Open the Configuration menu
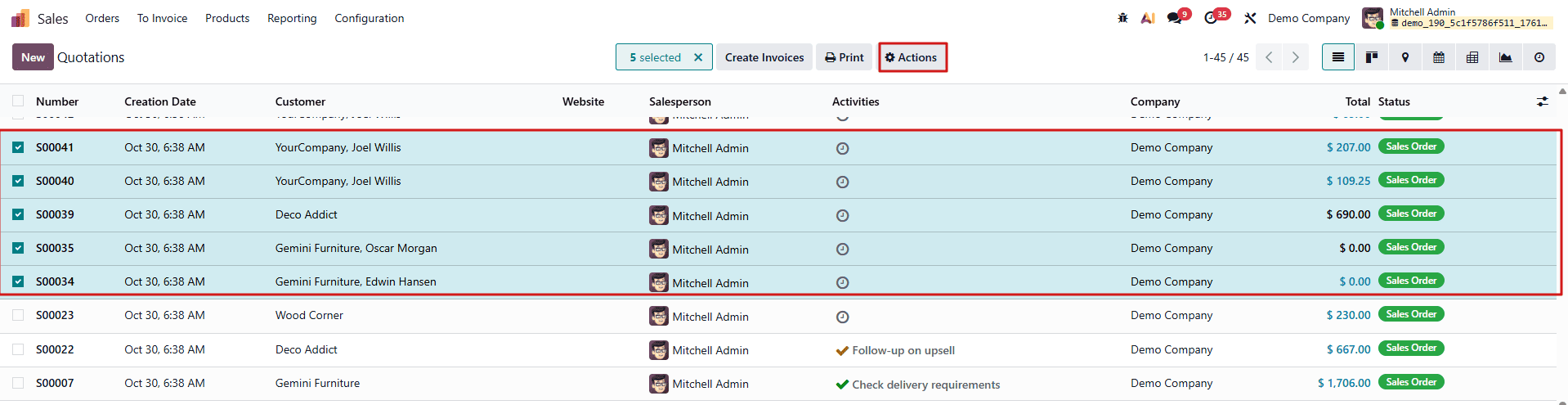1568x405 pixels. [x=370, y=18]
